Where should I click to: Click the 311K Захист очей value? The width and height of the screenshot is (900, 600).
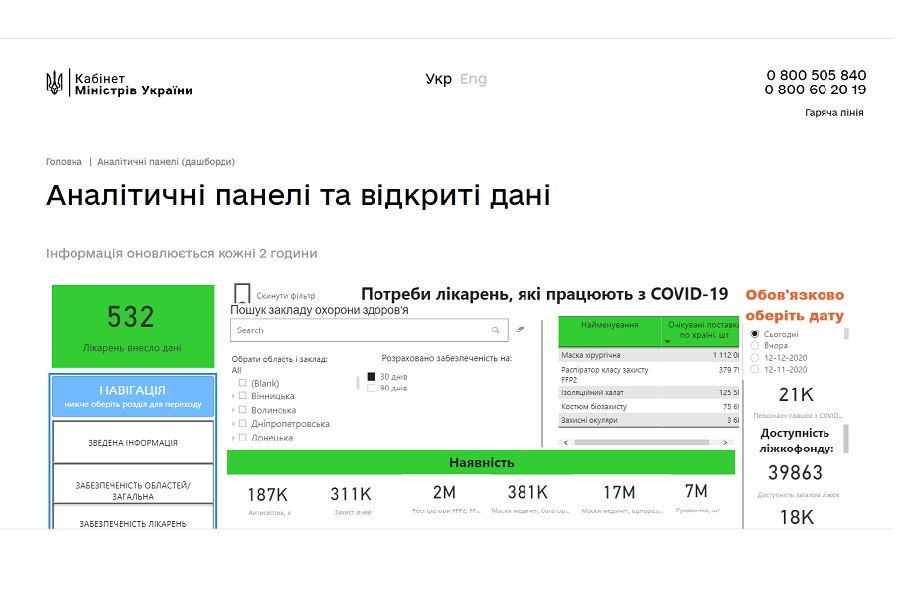click(351, 494)
